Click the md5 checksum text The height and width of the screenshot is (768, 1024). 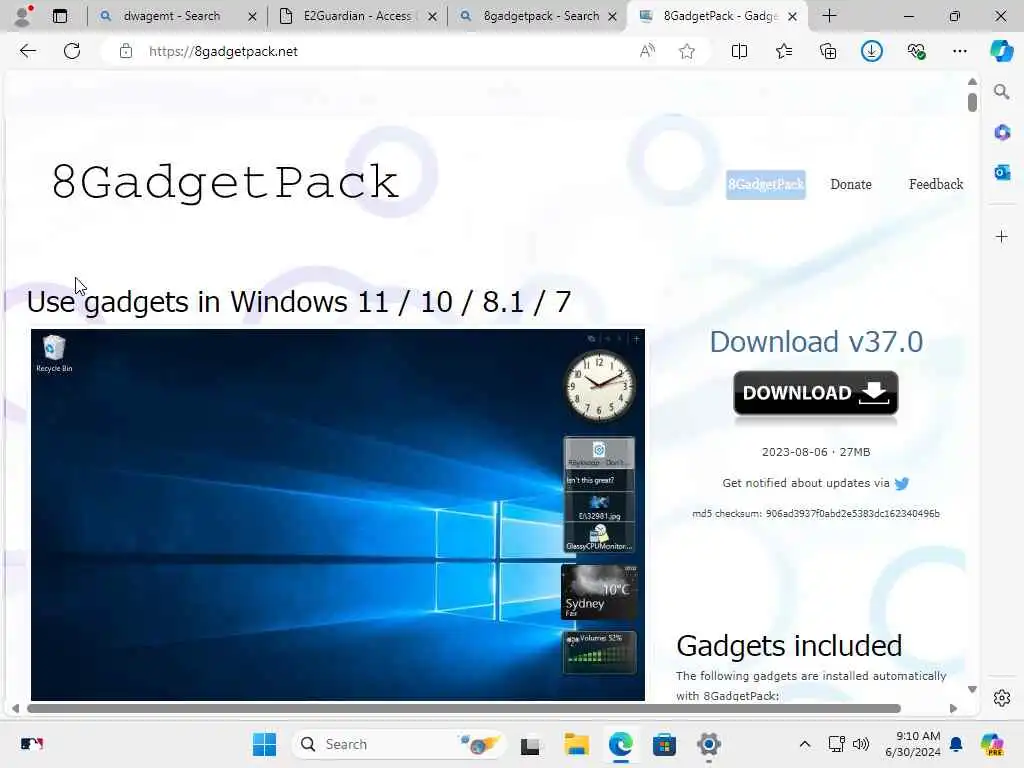[x=816, y=514]
